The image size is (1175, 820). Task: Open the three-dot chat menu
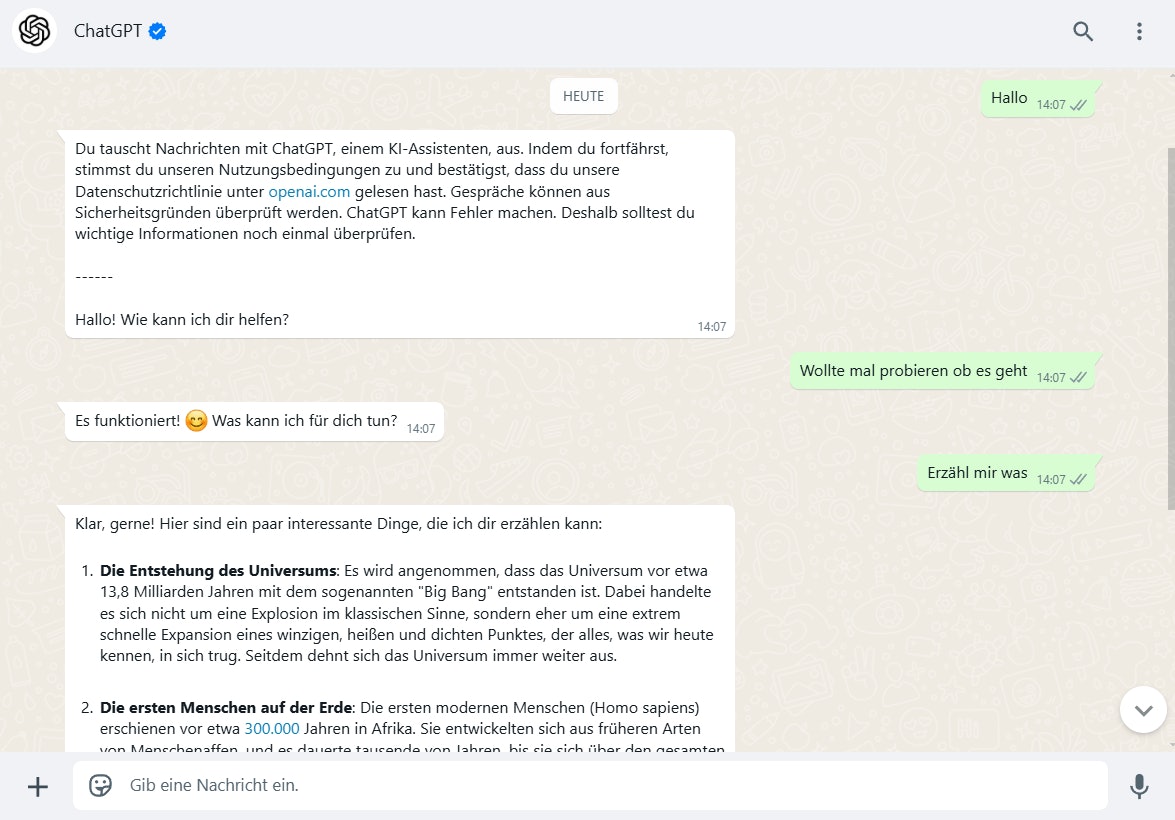coord(1139,31)
